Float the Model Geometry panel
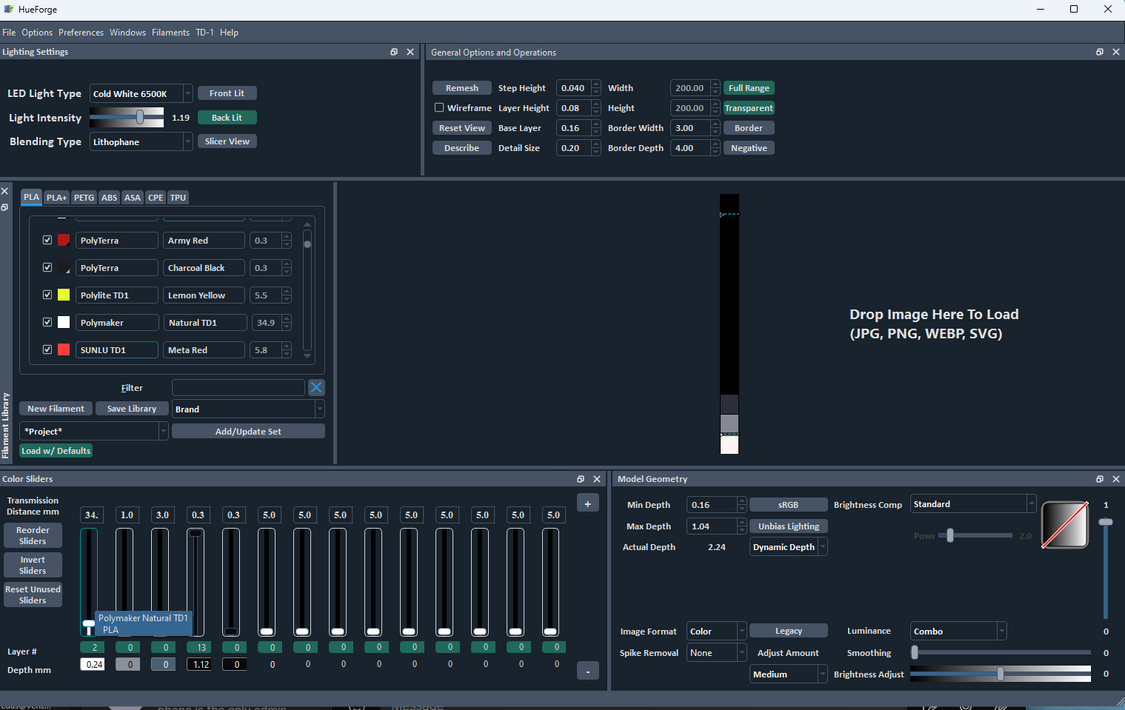Image resolution: width=1125 pixels, height=710 pixels. 1100,479
